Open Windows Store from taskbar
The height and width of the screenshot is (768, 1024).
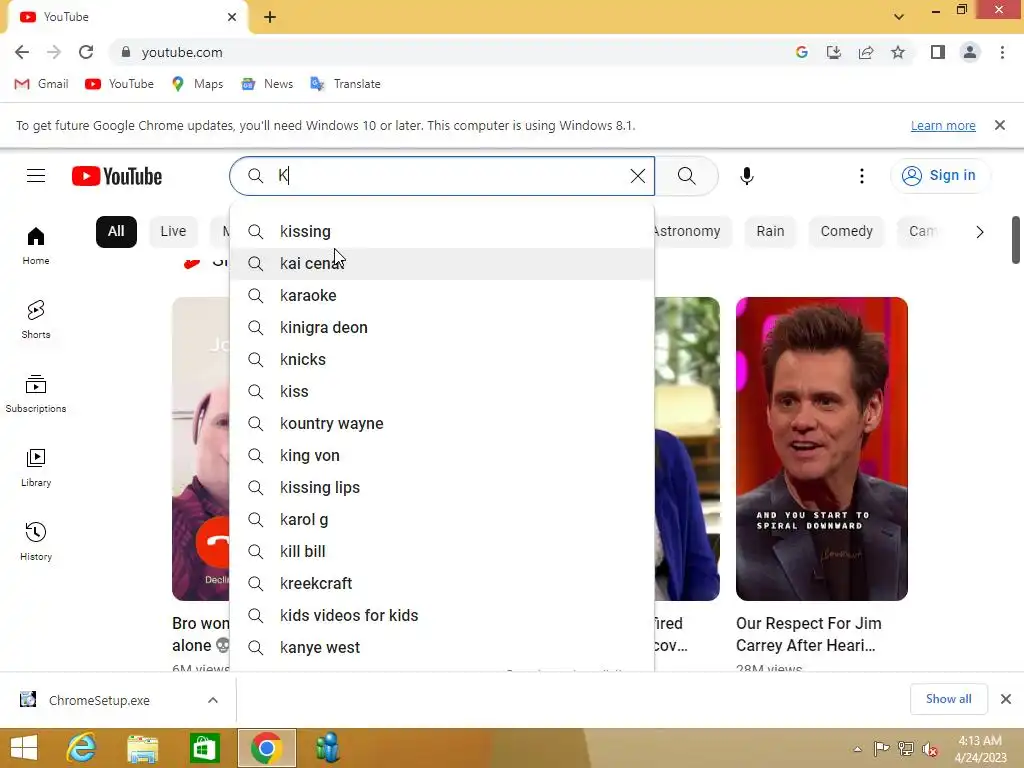pos(204,748)
